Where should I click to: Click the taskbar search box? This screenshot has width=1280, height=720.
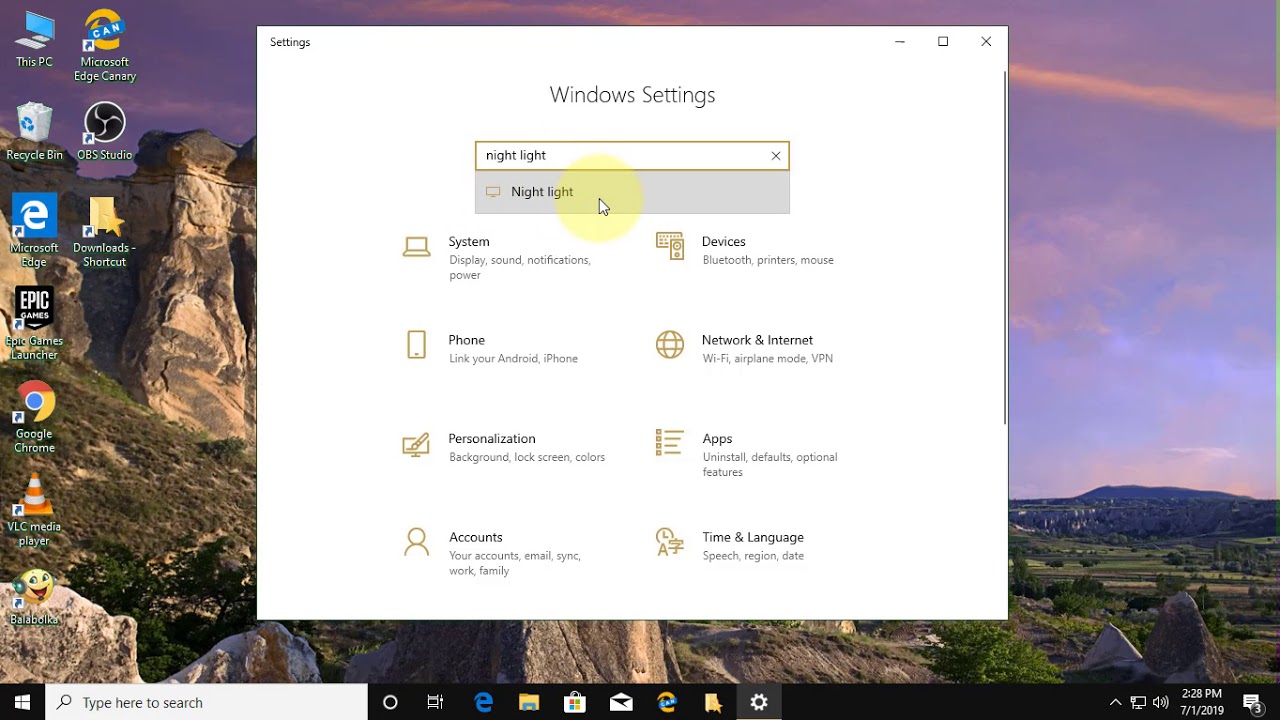pyautogui.click(x=207, y=702)
